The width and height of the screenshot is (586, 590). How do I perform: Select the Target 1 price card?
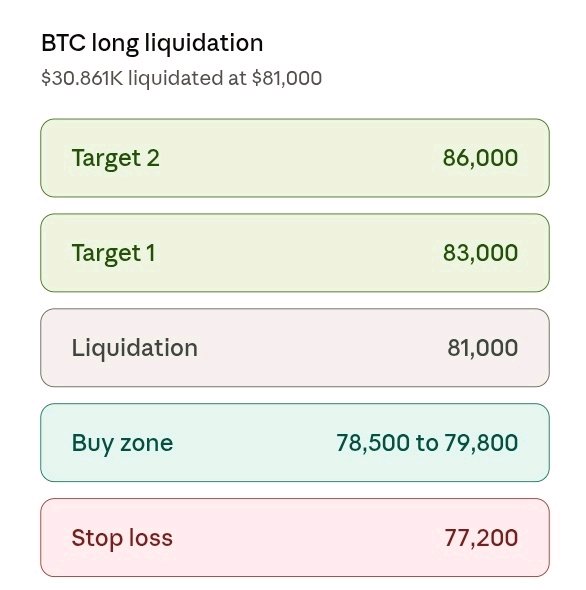point(295,252)
